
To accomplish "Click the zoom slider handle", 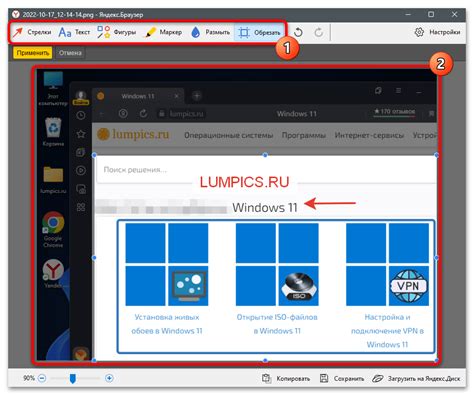I will point(72,378).
